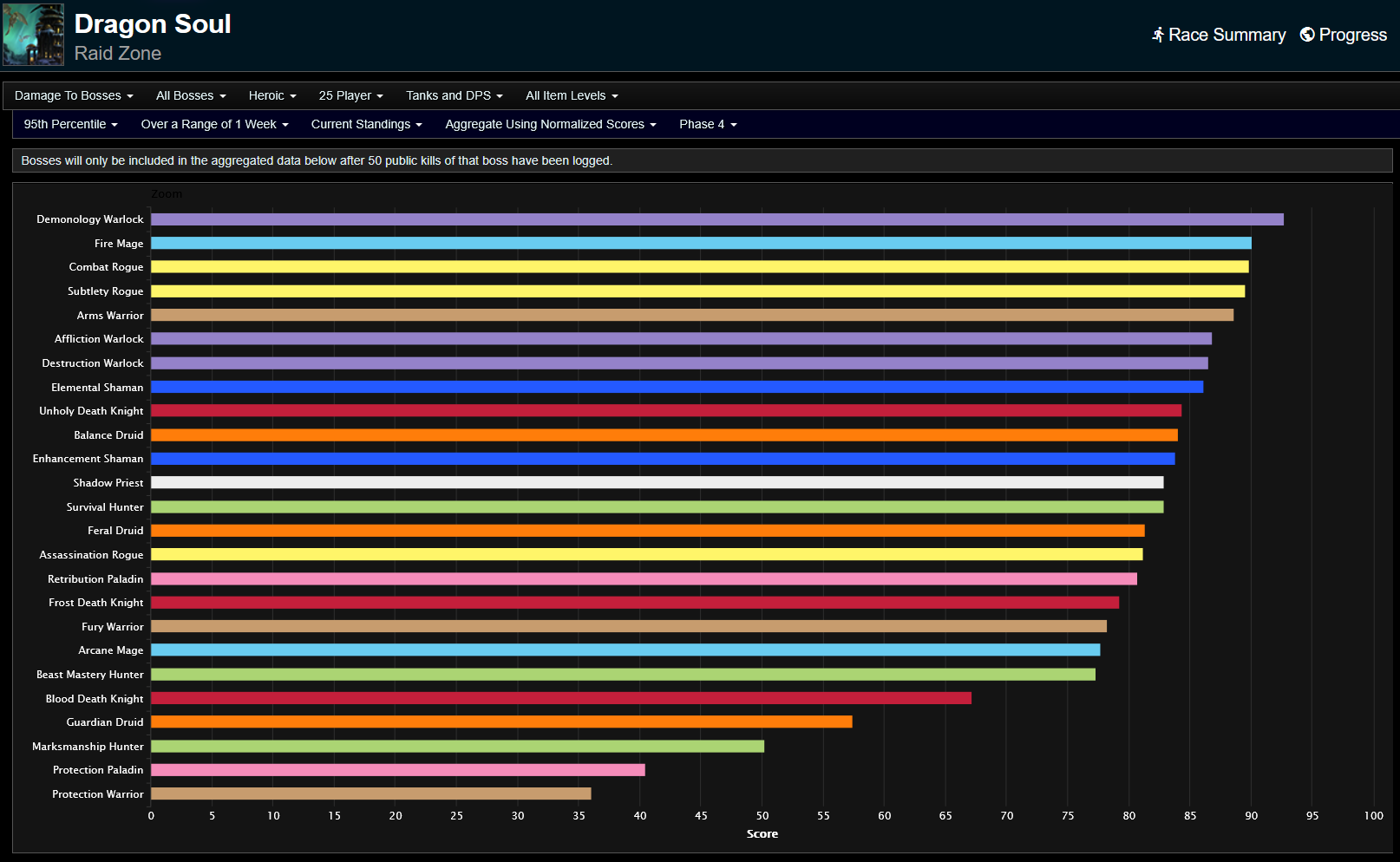Switch phase using Phase 4 dropdown

708,124
